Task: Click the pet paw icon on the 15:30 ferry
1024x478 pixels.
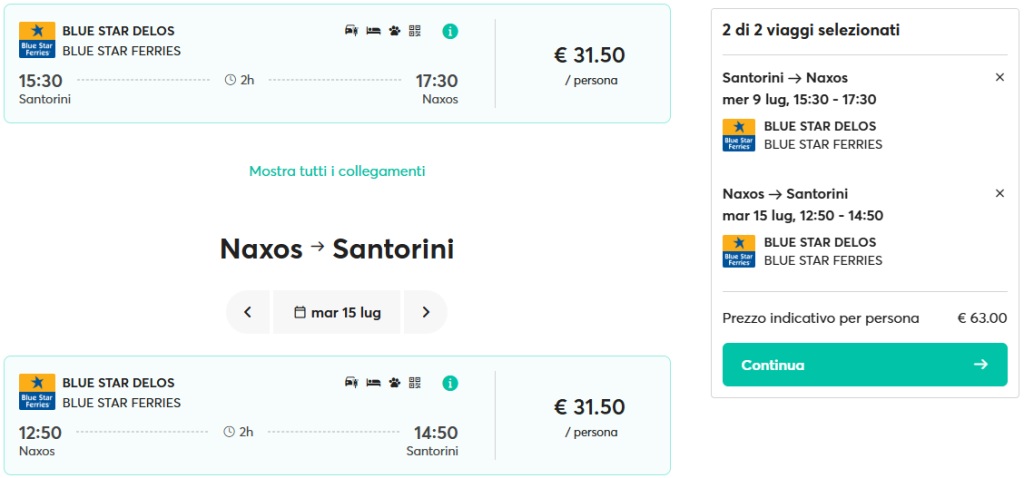Action: click(394, 31)
